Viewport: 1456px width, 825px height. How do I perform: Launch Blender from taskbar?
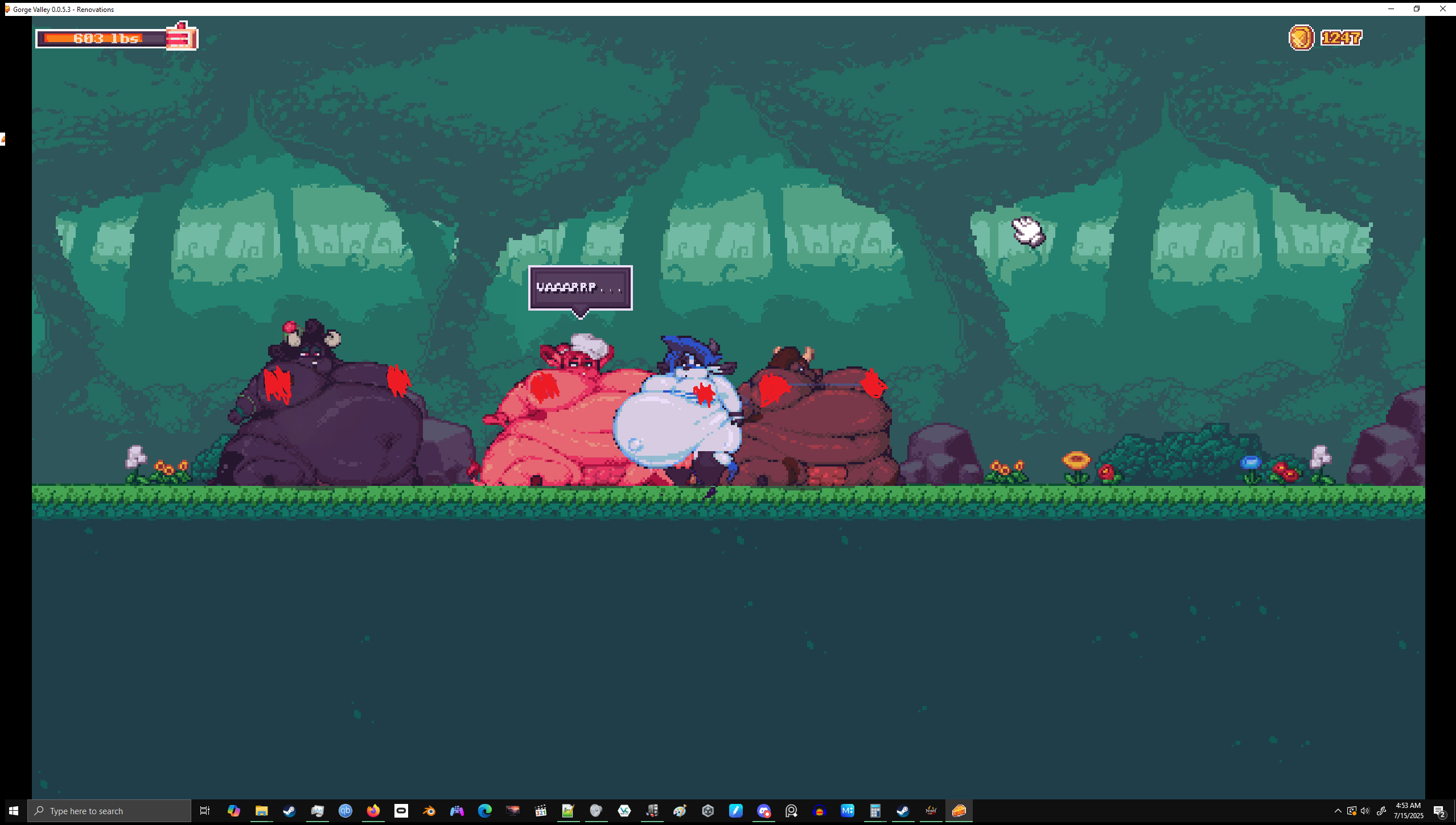pyautogui.click(x=429, y=811)
